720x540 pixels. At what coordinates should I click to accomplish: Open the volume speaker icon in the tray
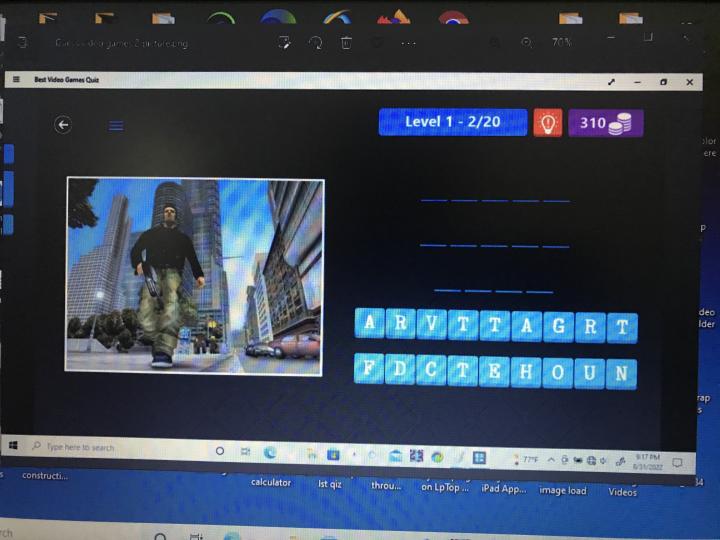pos(603,461)
